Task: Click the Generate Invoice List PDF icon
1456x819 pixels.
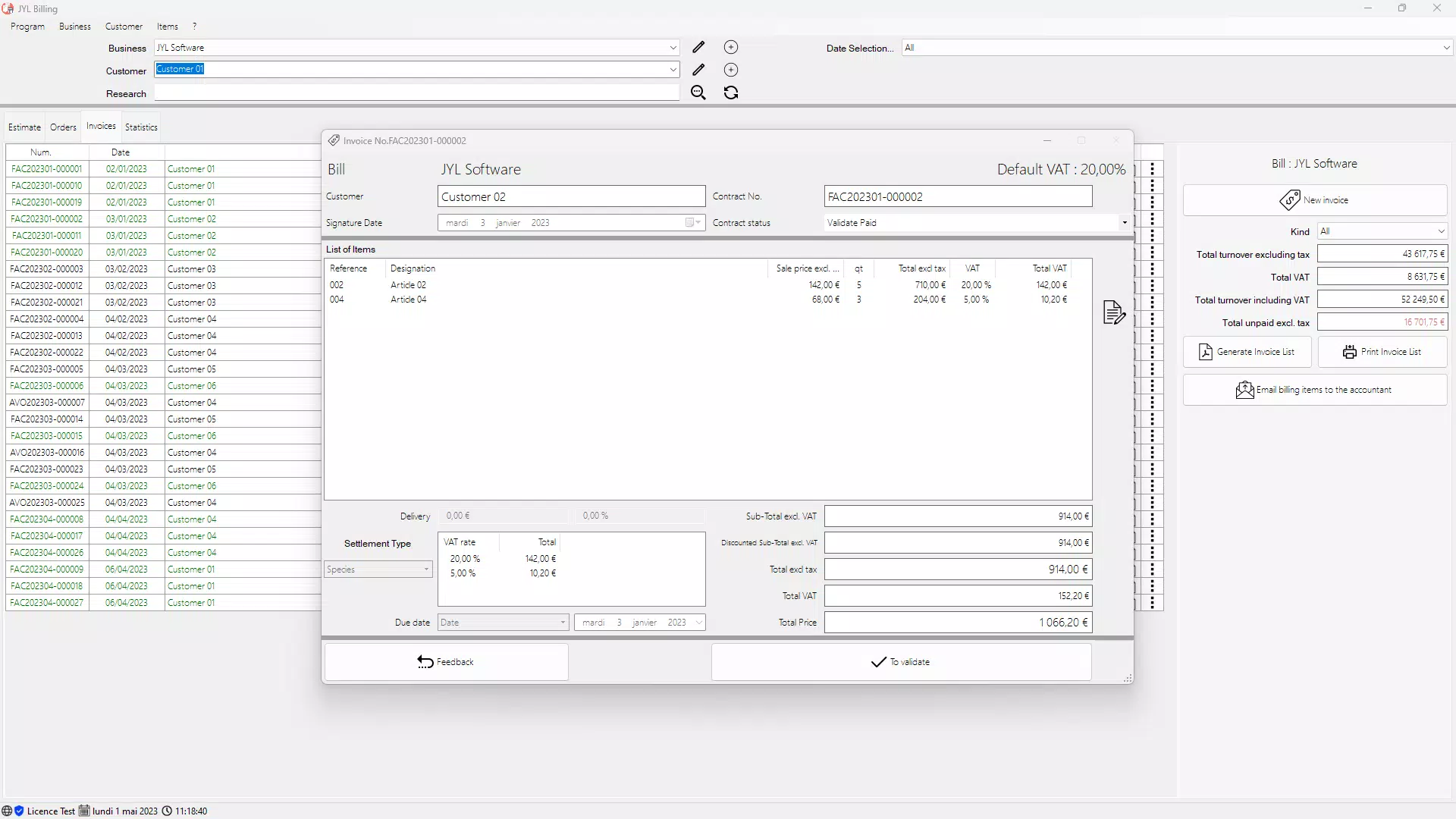Action: (x=1206, y=352)
